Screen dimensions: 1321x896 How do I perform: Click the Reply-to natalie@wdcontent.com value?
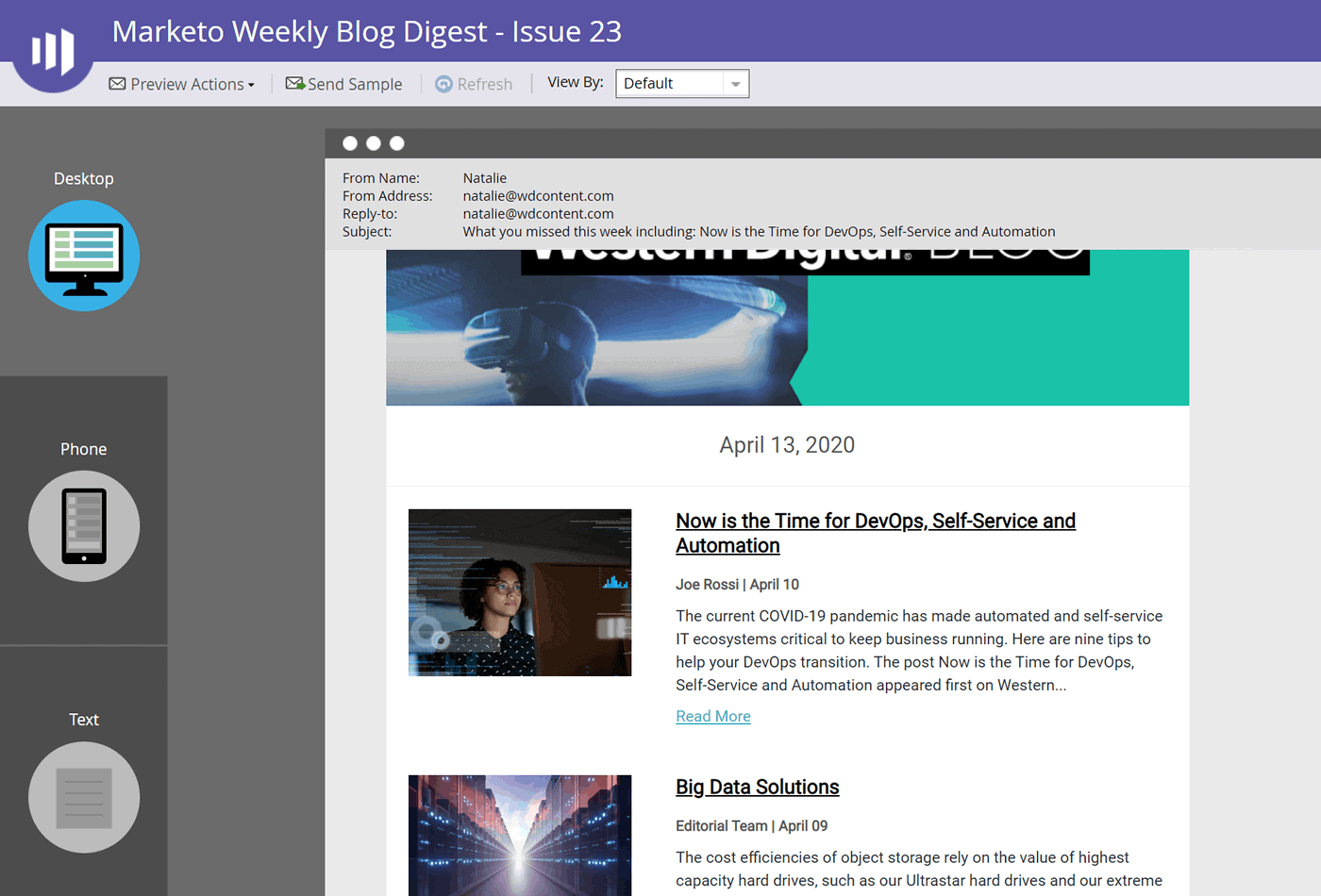[x=539, y=214]
